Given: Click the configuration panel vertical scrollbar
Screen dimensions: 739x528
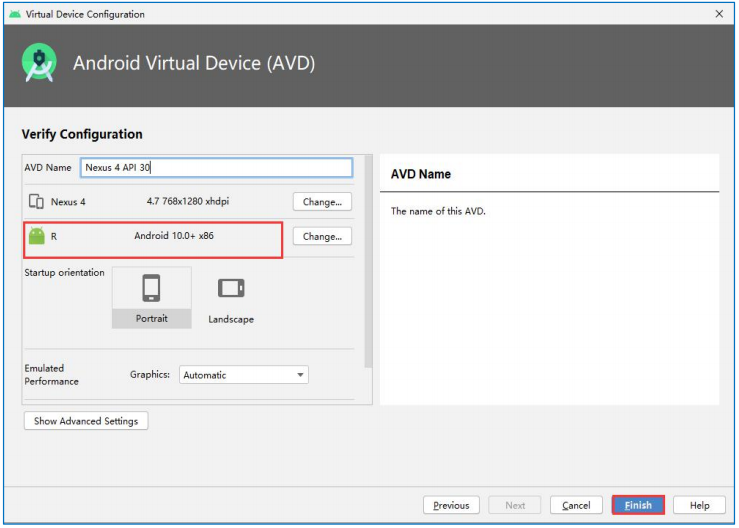Looking at the screenshot, I should coord(368,262).
